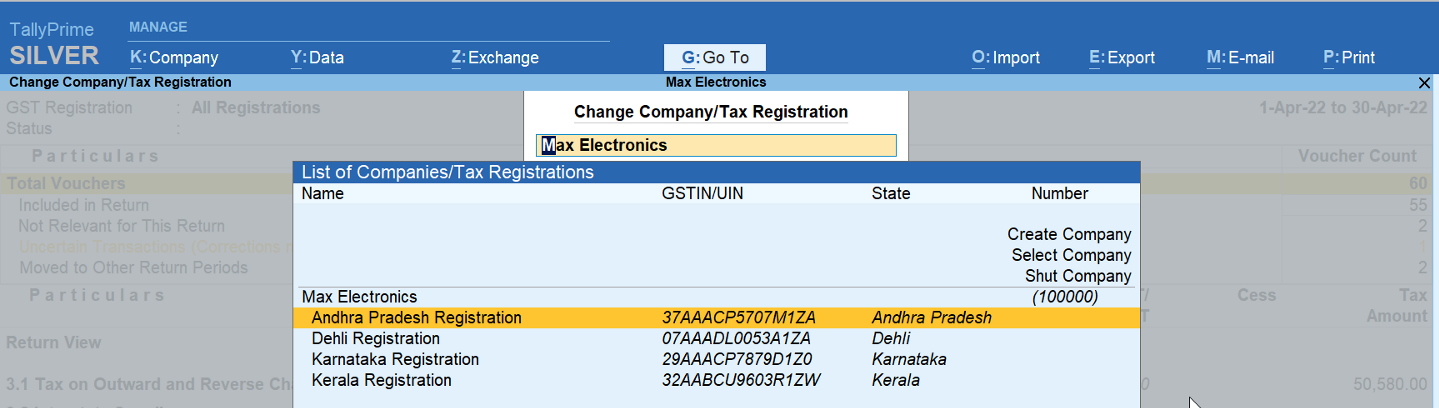Select Max Electronics company row
The image size is (1439, 408).
[x=716, y=297]
